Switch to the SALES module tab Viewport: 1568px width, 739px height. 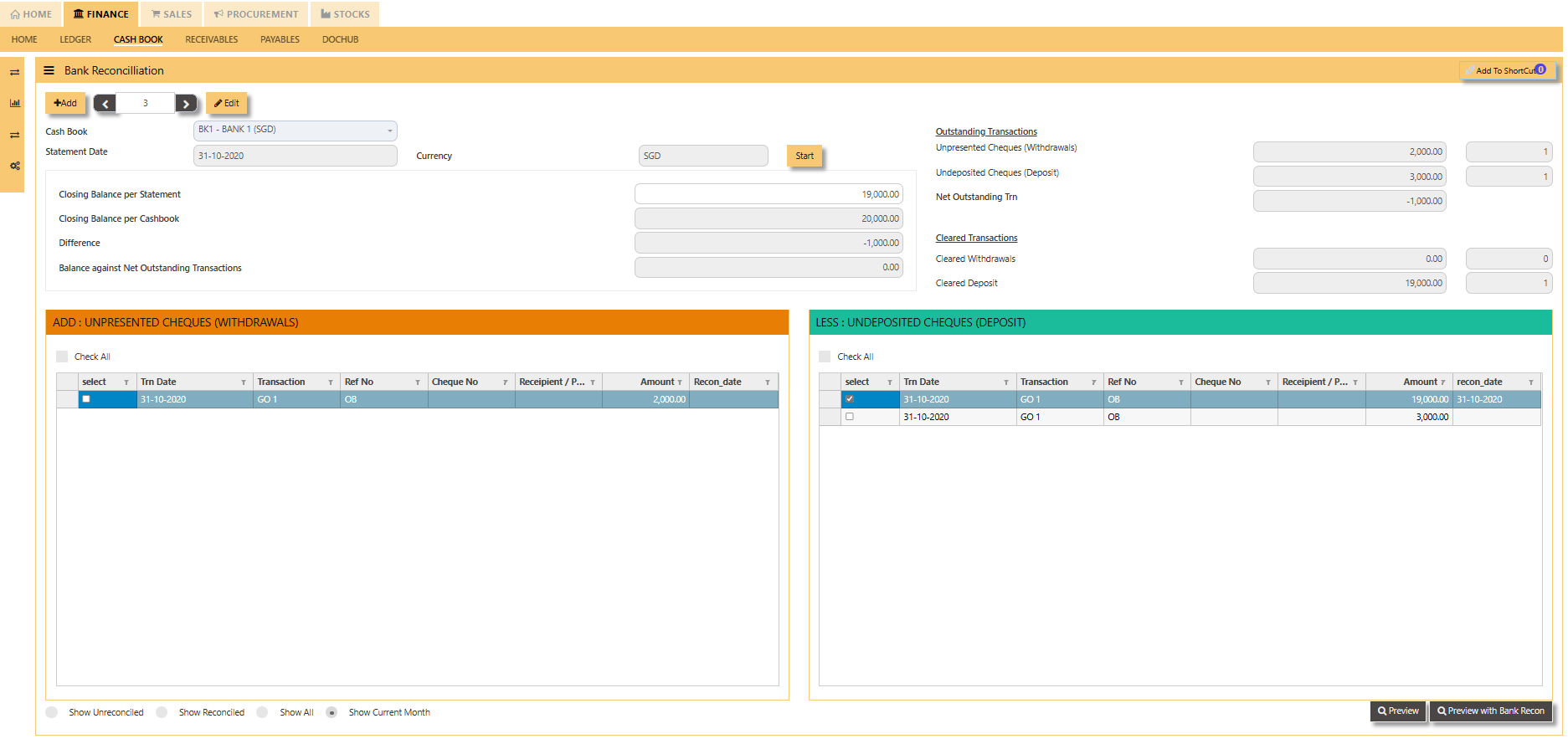172,14
